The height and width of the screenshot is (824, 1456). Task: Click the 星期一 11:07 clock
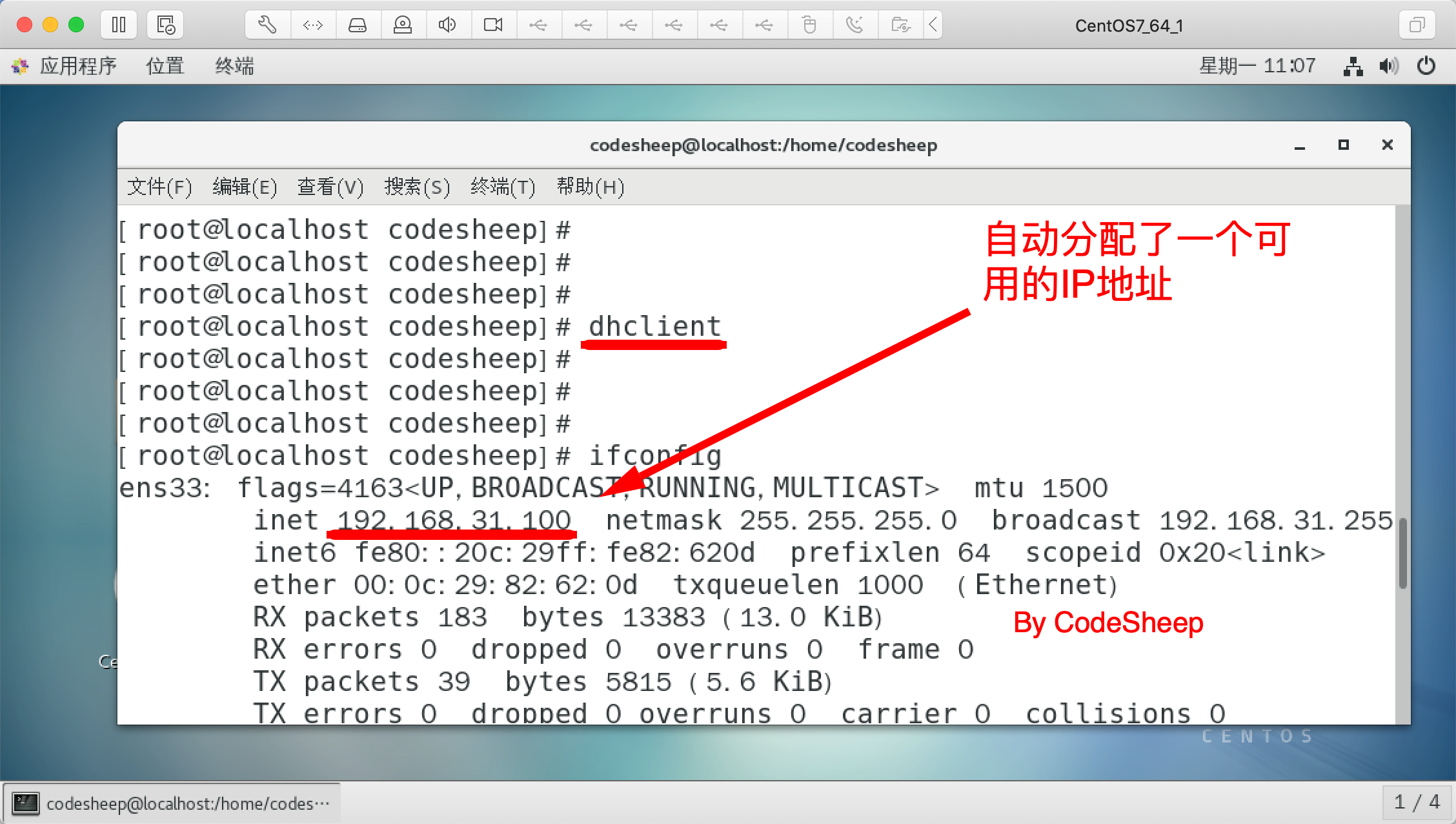(1257, 66)
